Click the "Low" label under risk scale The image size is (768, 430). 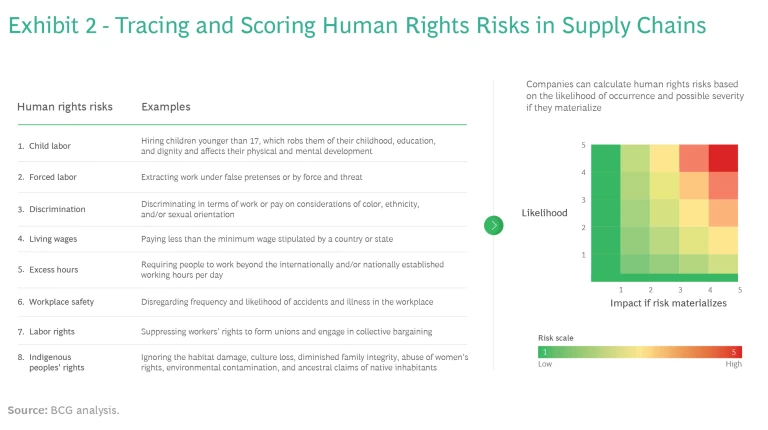(546, 365)
